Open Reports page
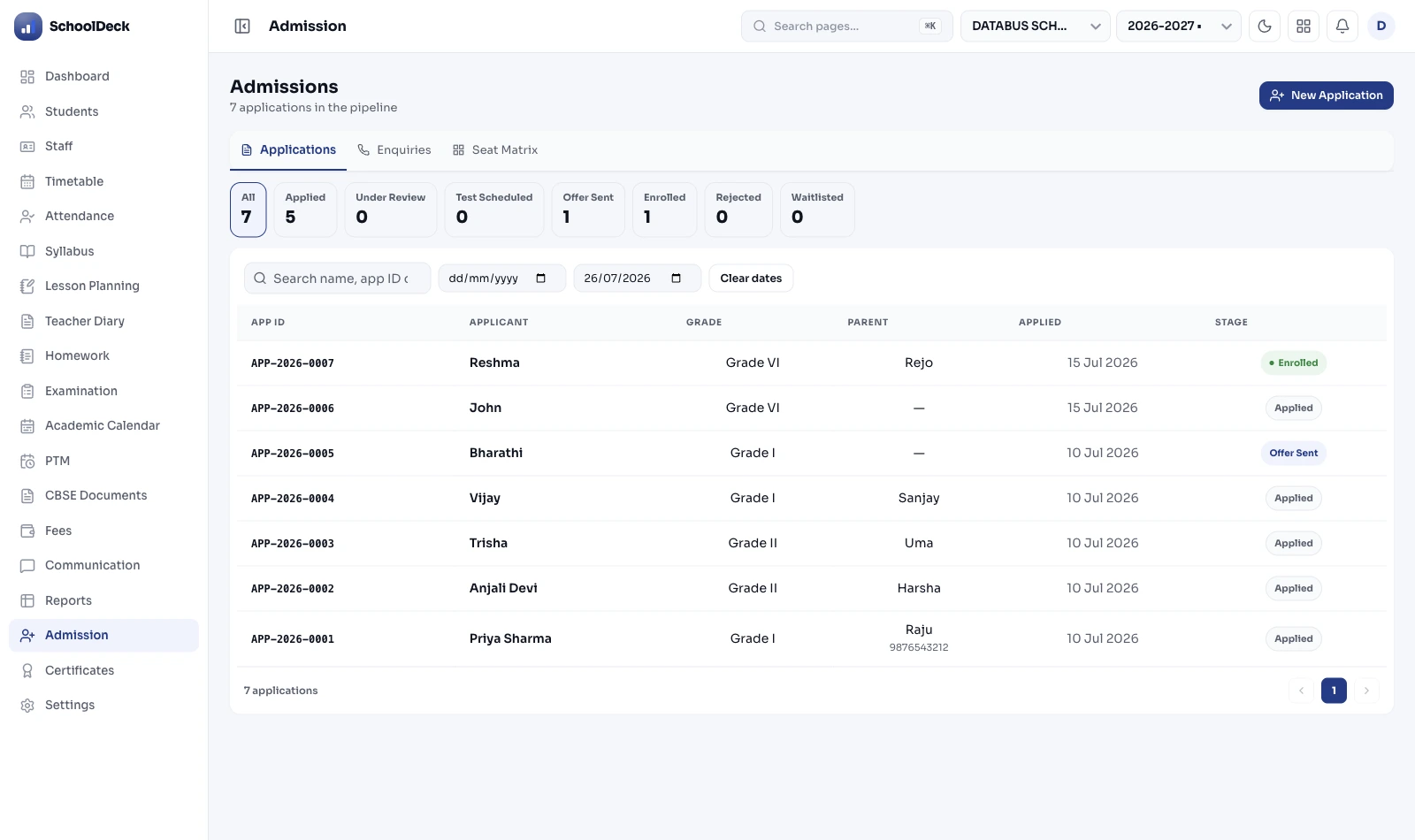 103,600
